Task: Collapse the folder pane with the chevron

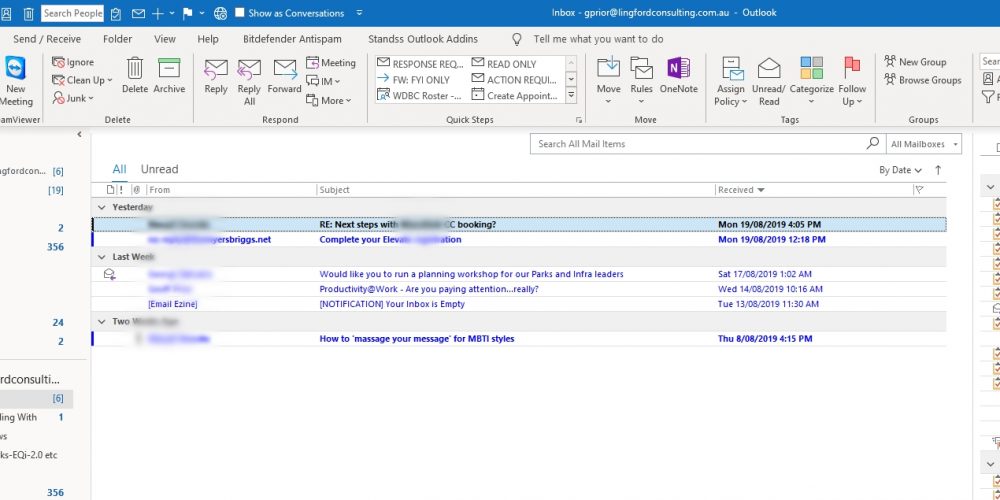Action: tap(80, 135)
